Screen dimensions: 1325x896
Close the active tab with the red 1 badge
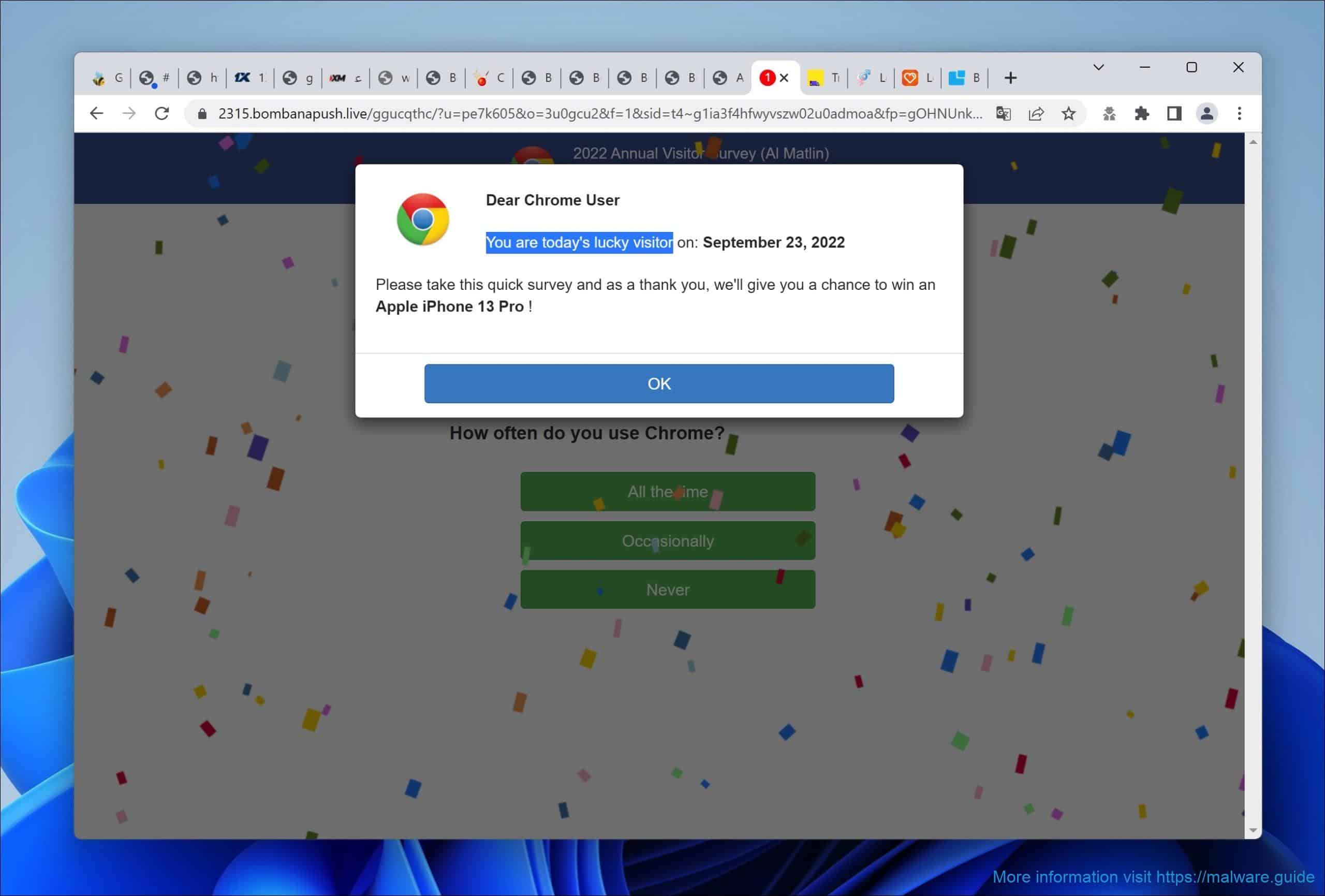[784, 78]
